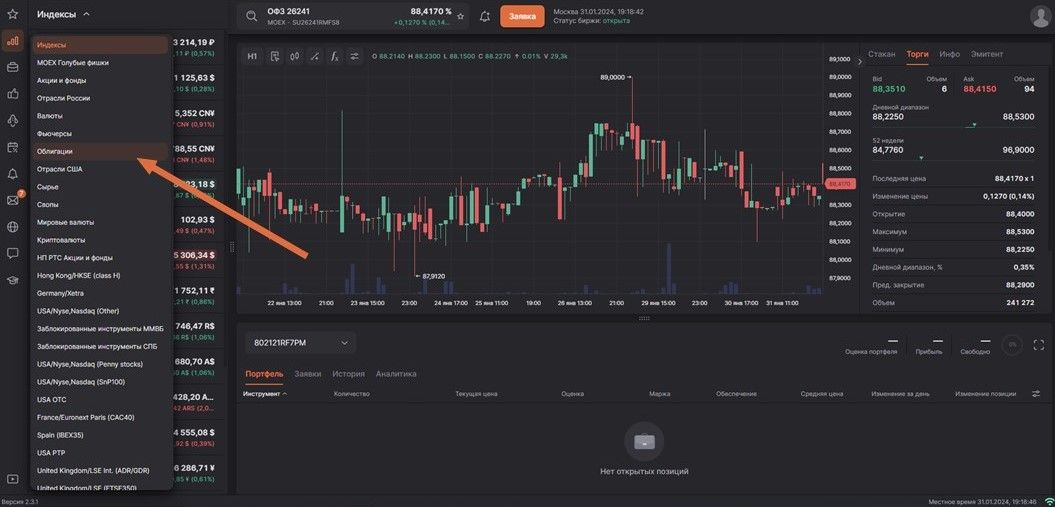The image size is (1055, 507).
Task: Select the H1 timeframe on the chart toolbar
Action: coord(252,56)
